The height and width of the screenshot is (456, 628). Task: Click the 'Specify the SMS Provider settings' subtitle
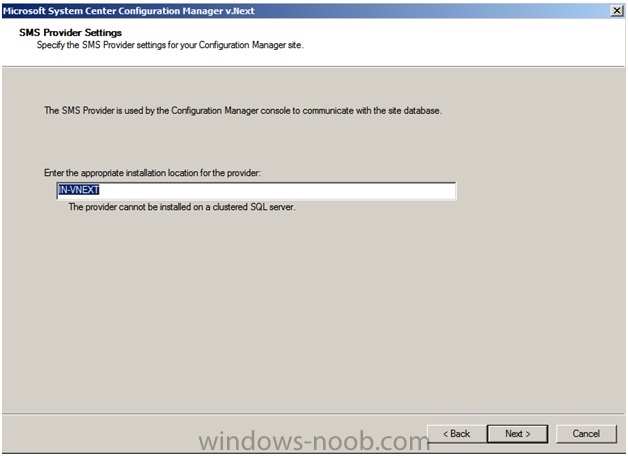(170, 45)
